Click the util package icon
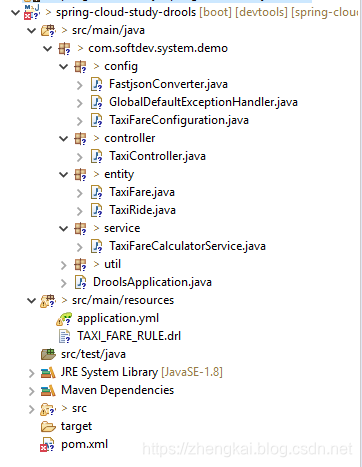Viewport: 362px width, 467px height. click(80, 264)
